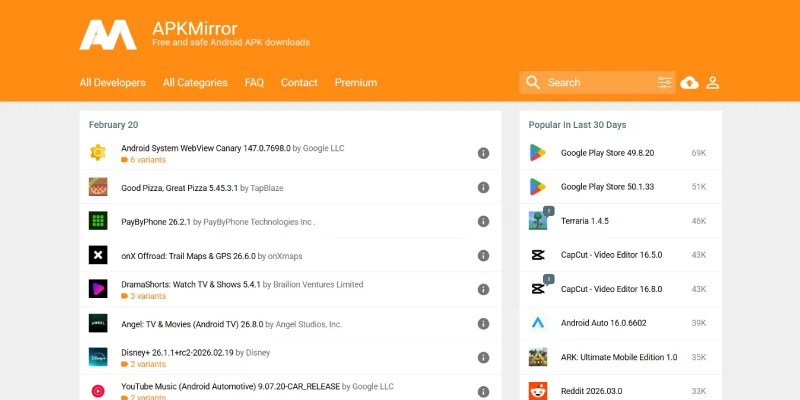The height and width of the screenshot is (400, 800).
Task: Show info for YouTube Music Android Automotive
Action: click(x=483, y=392)
